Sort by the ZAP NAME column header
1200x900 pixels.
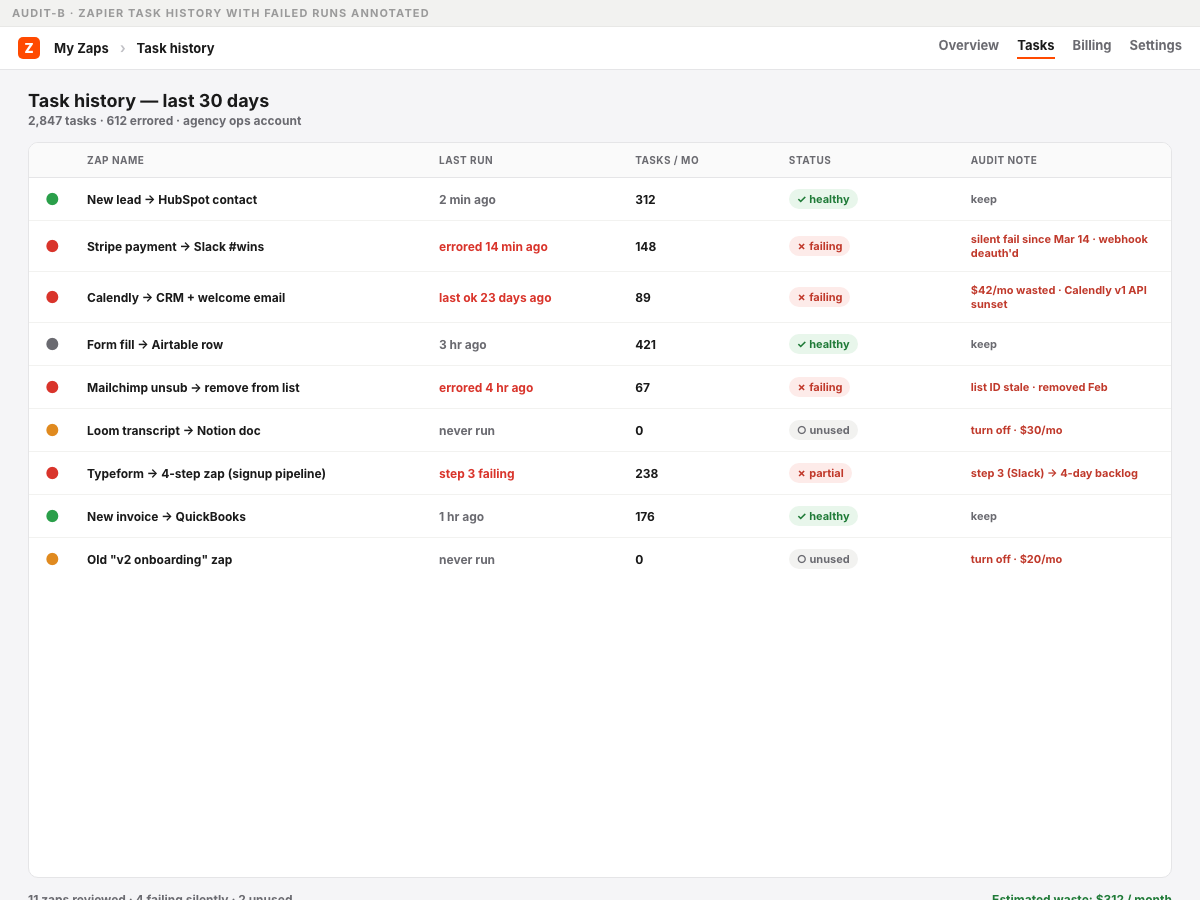pos(115,160)
